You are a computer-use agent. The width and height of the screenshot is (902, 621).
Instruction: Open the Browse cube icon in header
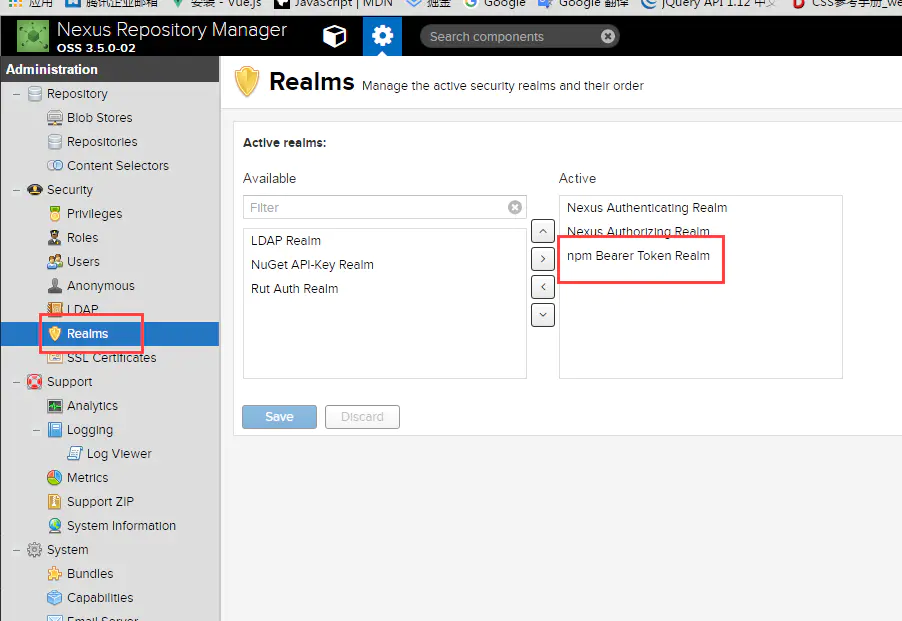pos(334,36)
